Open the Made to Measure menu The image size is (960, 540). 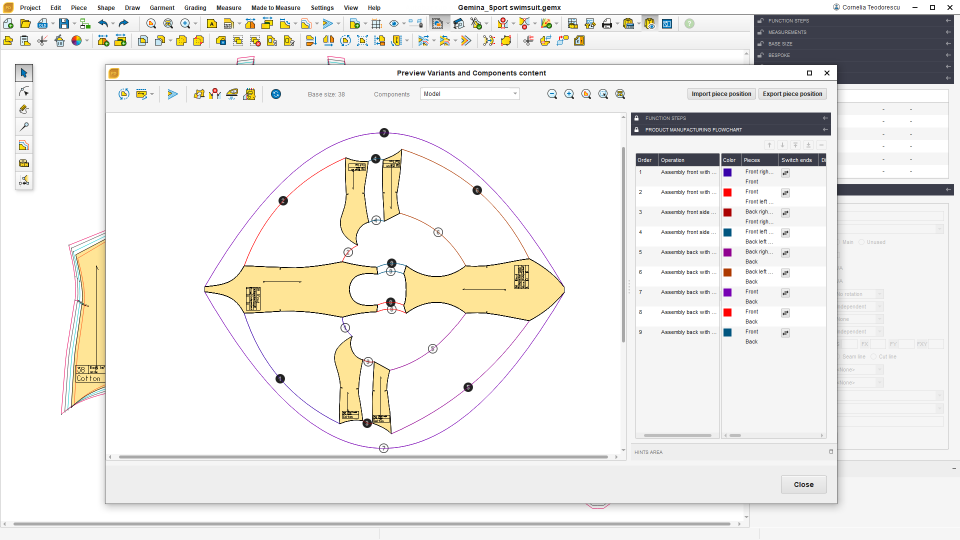275,7
